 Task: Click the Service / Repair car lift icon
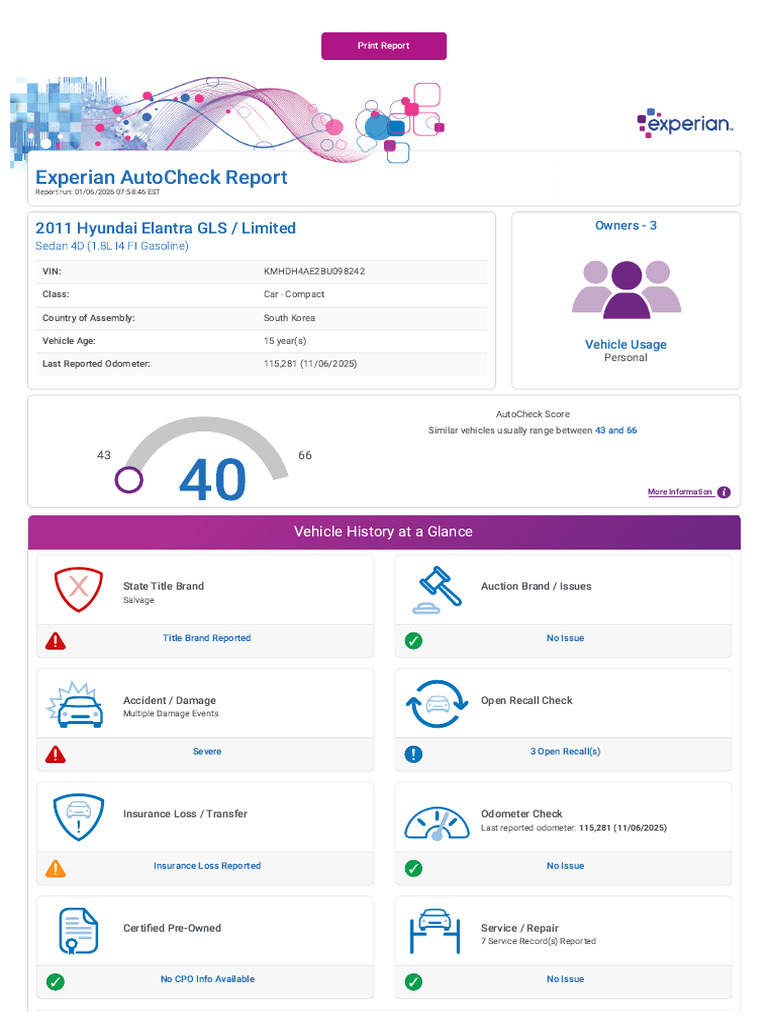coord(436,931)
